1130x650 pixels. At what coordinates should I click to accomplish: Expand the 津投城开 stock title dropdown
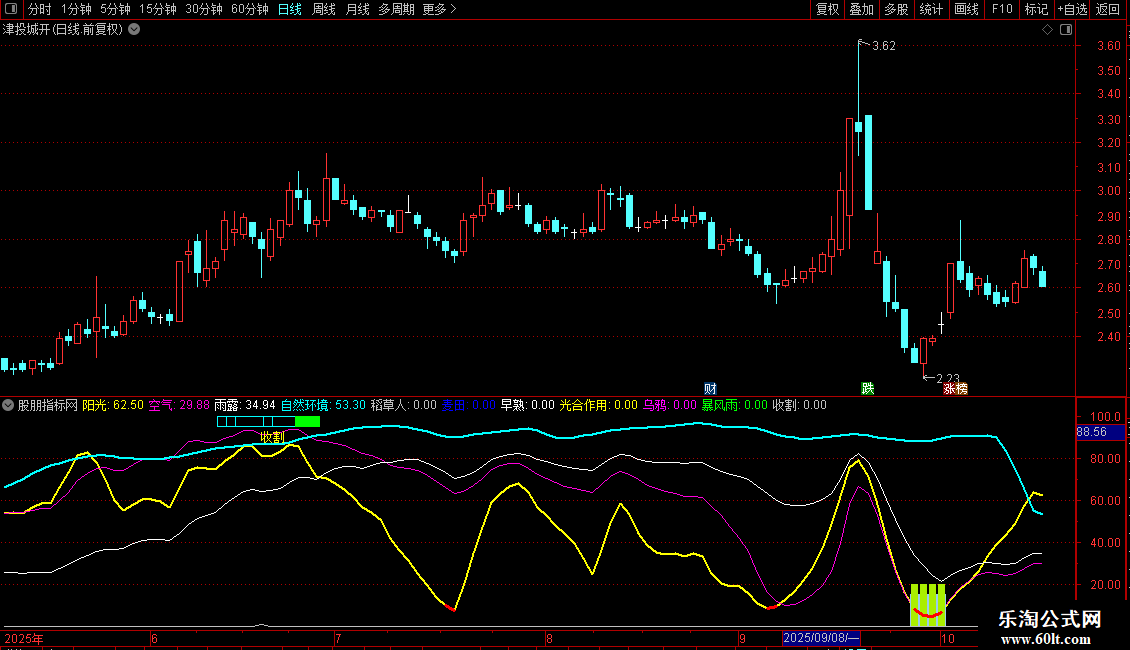coord(134,29)
